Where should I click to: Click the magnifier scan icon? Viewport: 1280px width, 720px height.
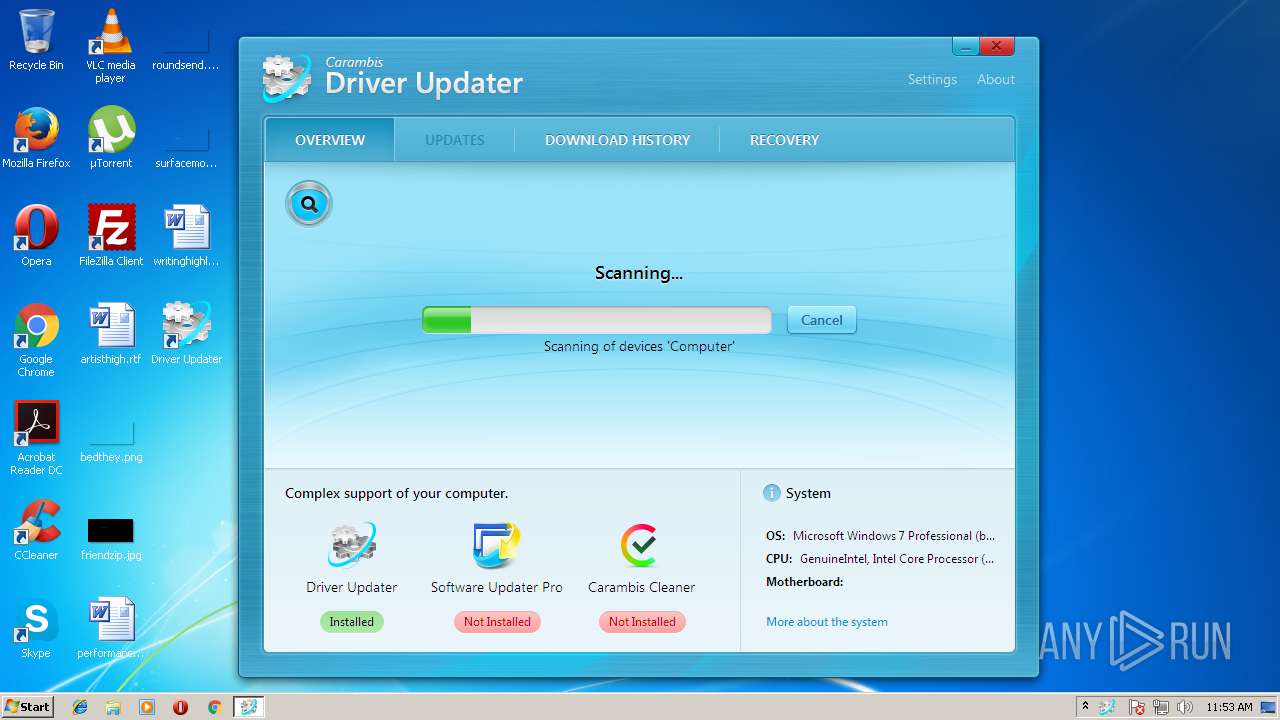point(309,204)
